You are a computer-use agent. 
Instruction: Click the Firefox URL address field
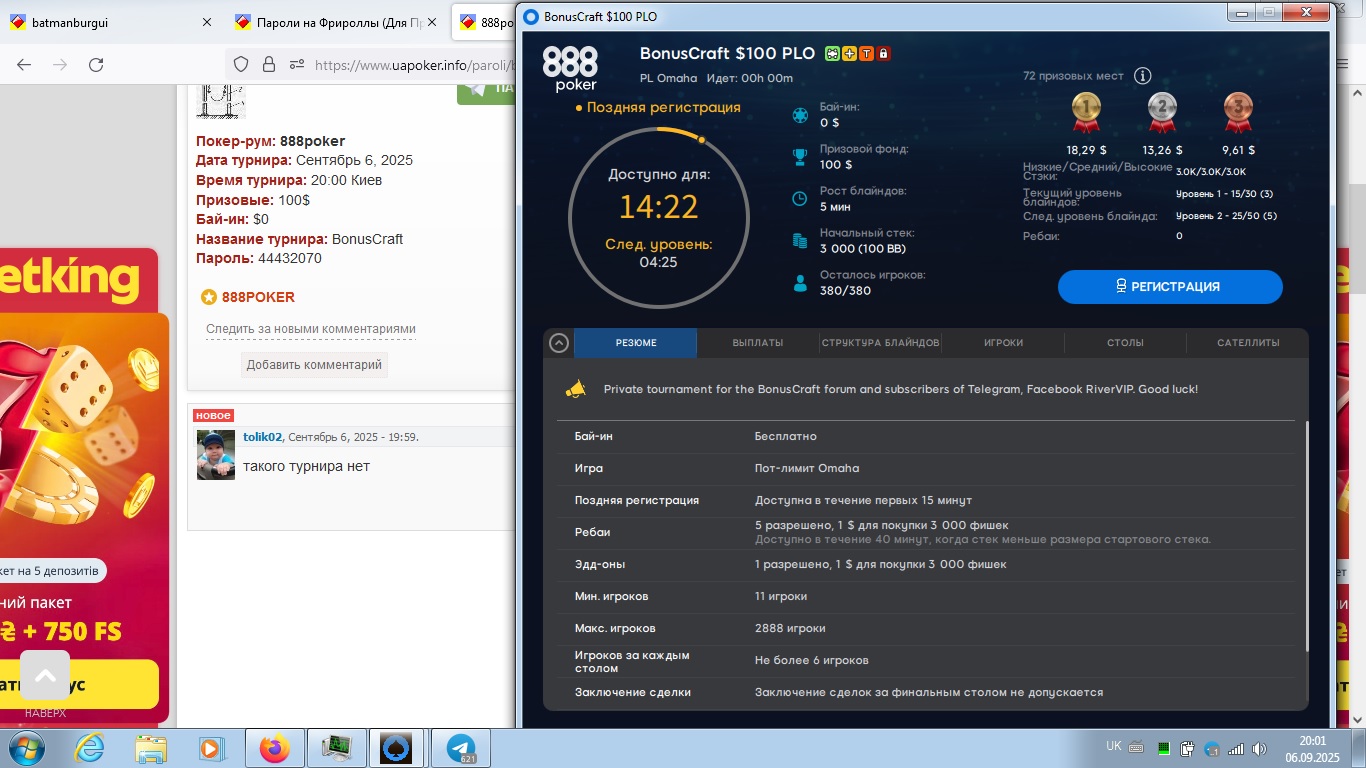tap(414, 65)
